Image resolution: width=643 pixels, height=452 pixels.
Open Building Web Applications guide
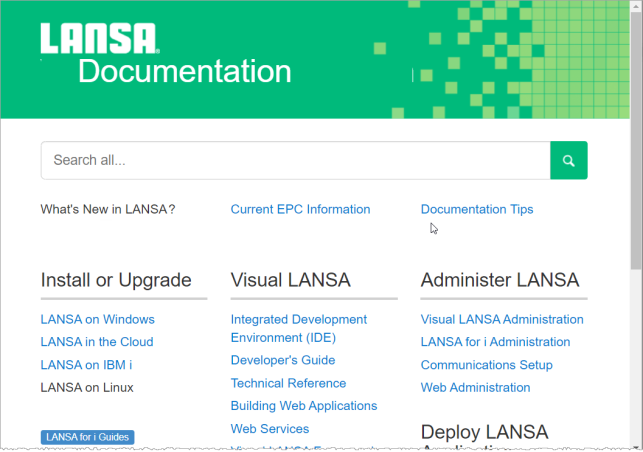click(x=304, y=406)
